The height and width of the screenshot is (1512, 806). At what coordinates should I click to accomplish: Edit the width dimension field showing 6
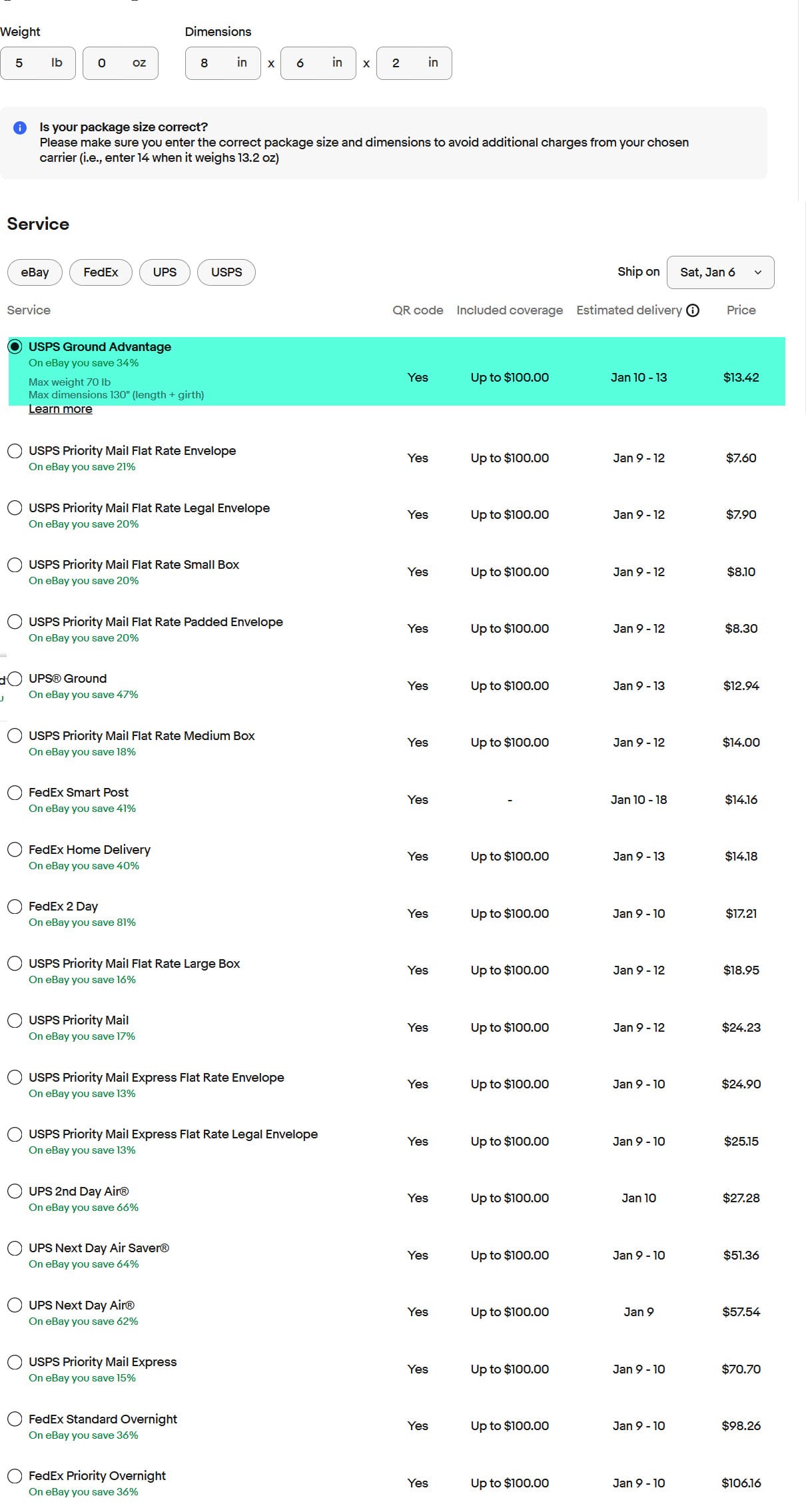pyautogui.click(x=318, y=63)
